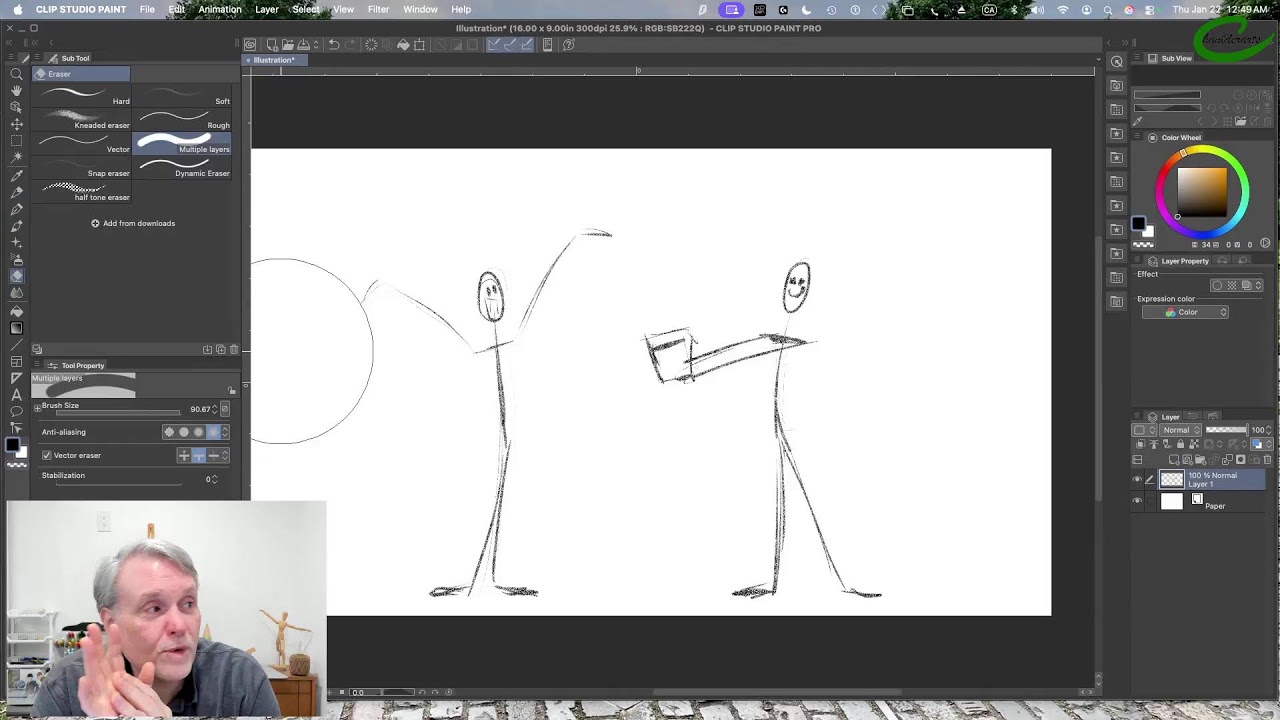This screenshot has height=720, width=1280.
Task: Adjust layer opacity 100 with its stepper
Action: click(x=1270, y=430)
